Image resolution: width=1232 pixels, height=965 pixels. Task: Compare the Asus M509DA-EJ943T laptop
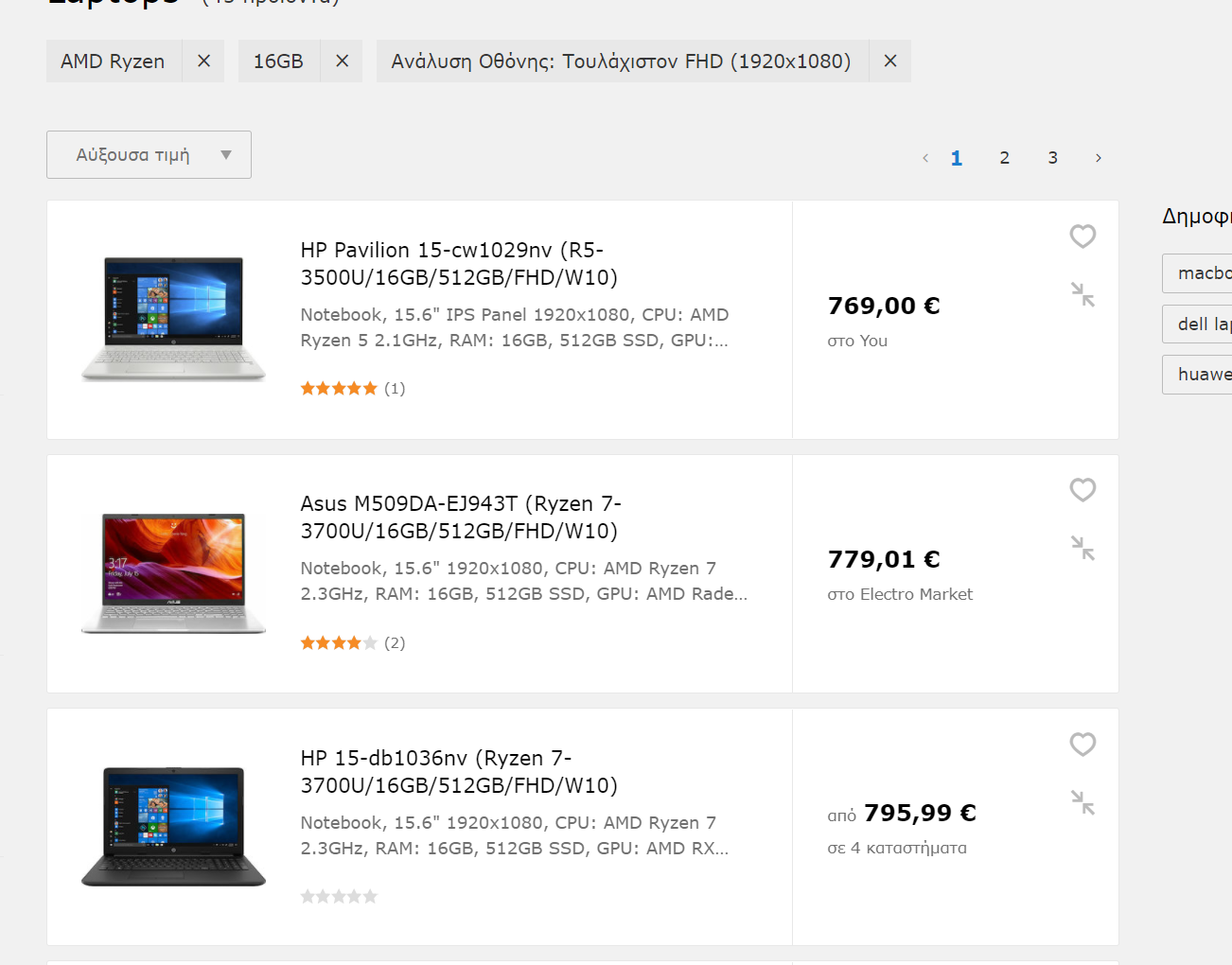click(x=1082, y=548)
